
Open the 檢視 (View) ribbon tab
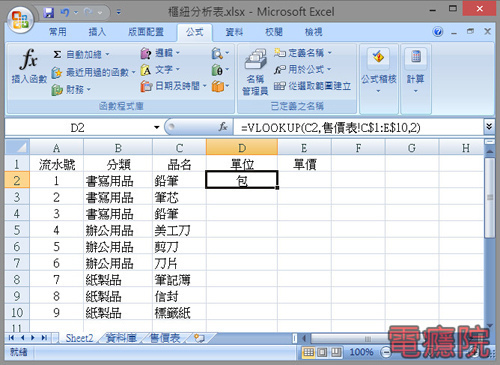[x=314, y=32]
